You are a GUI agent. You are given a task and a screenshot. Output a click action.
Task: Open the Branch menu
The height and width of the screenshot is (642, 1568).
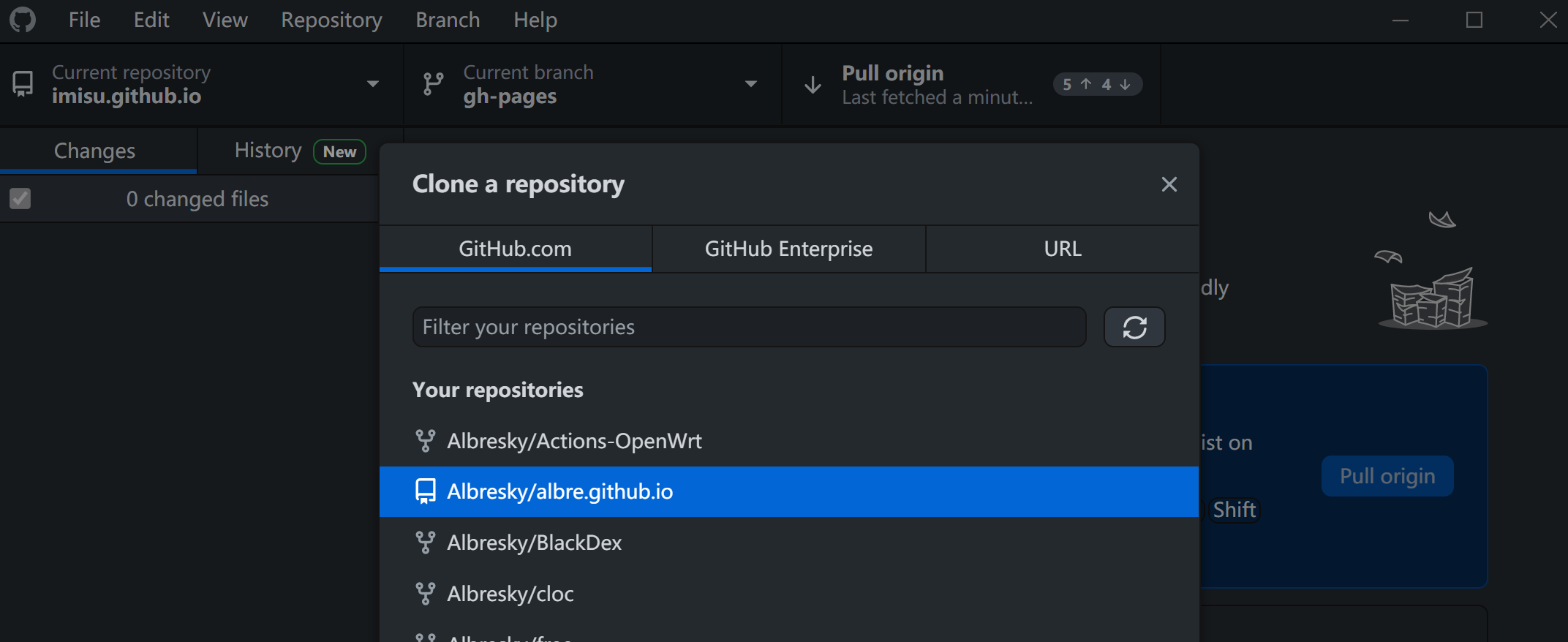pos(448,20)
